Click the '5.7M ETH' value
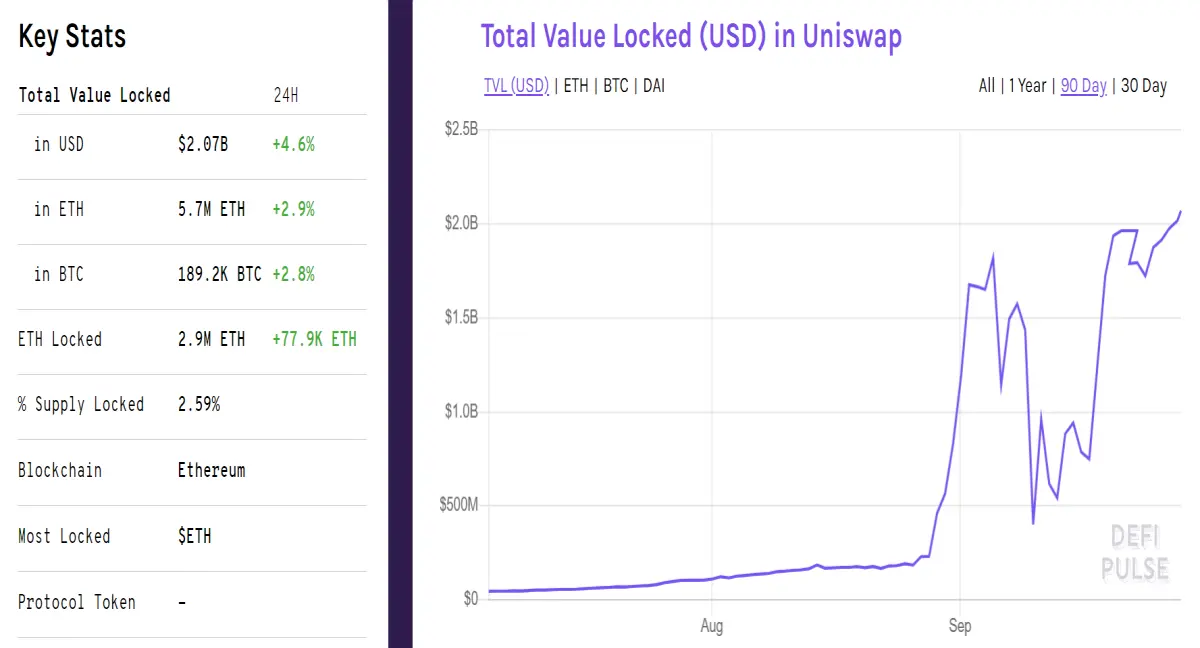 point(211,209)
